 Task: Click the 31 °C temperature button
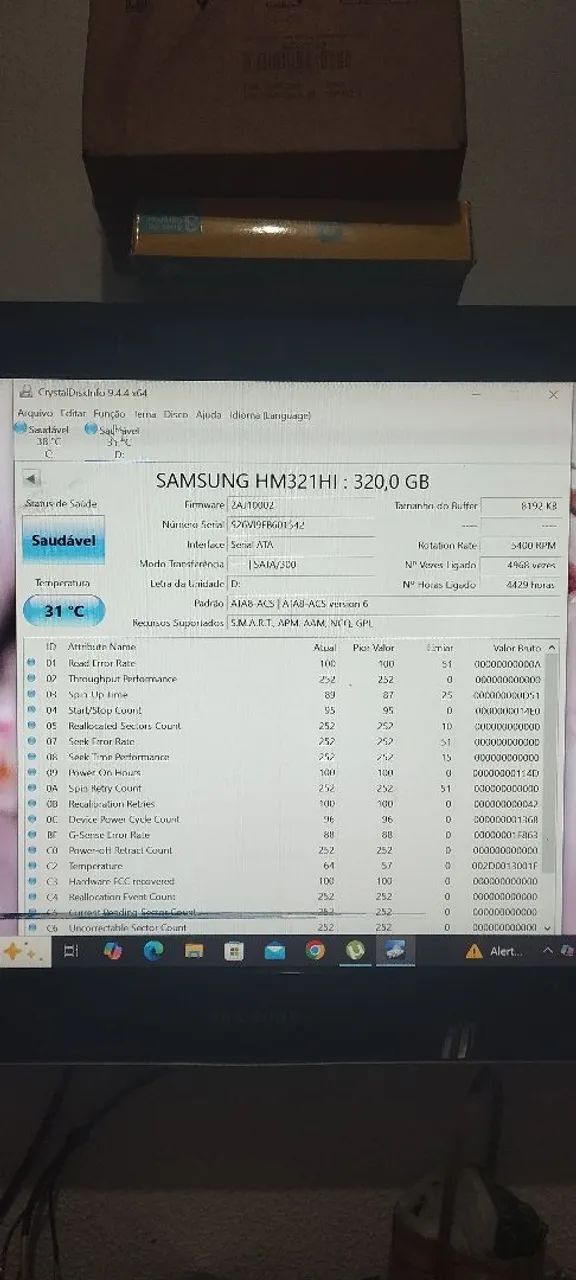63,610
